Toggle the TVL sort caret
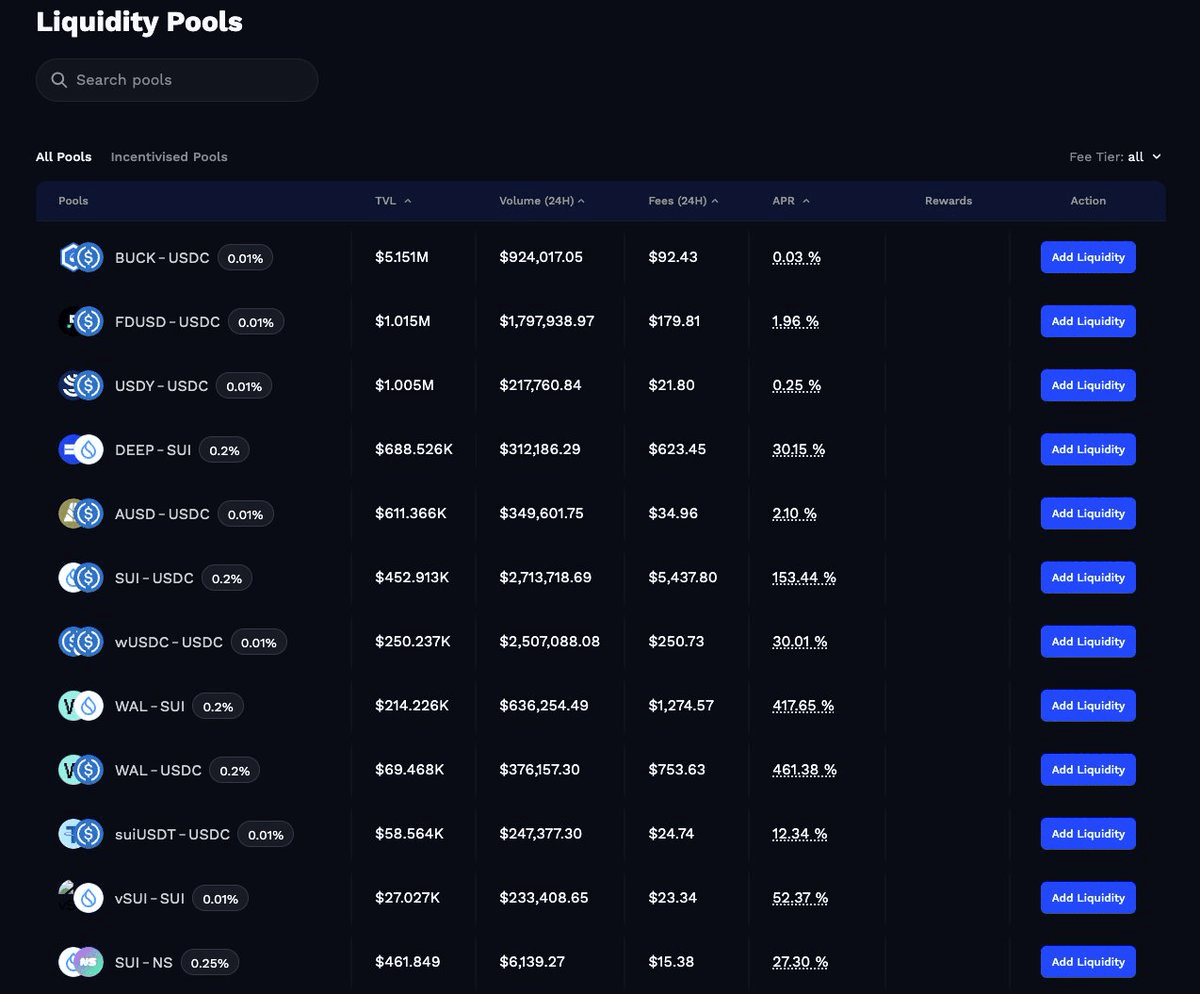 point(406,200)
